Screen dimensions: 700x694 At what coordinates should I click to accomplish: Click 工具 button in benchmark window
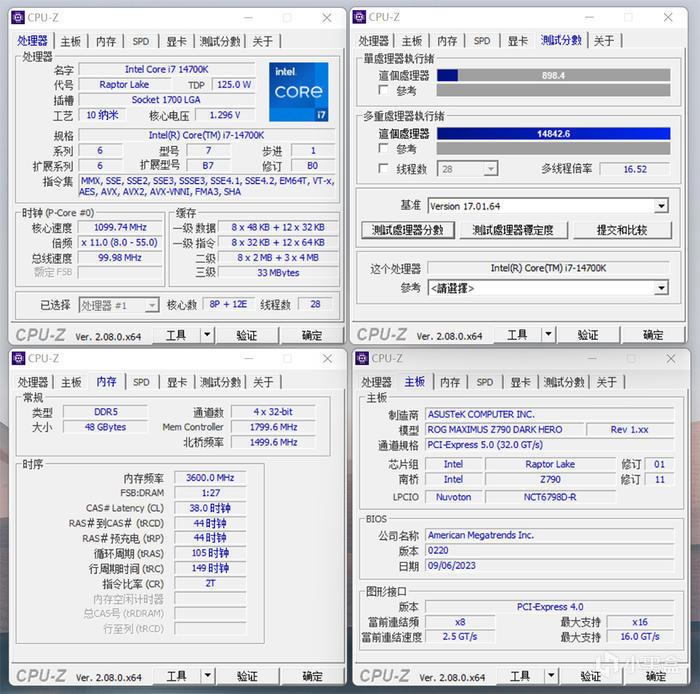click(517, 334)
